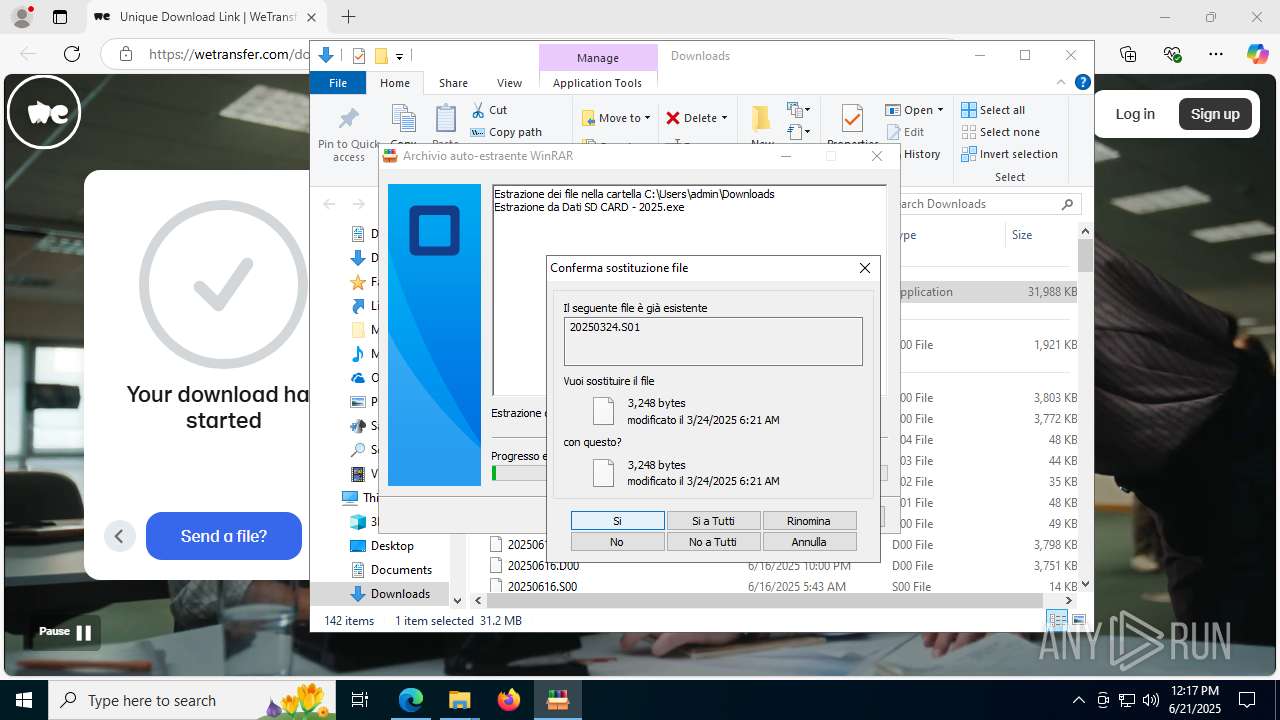The height and width of the screenshot is (720, 1280).
Task: Collapse the Explorer ribbon with the chevron
Action: (1061, 83)
